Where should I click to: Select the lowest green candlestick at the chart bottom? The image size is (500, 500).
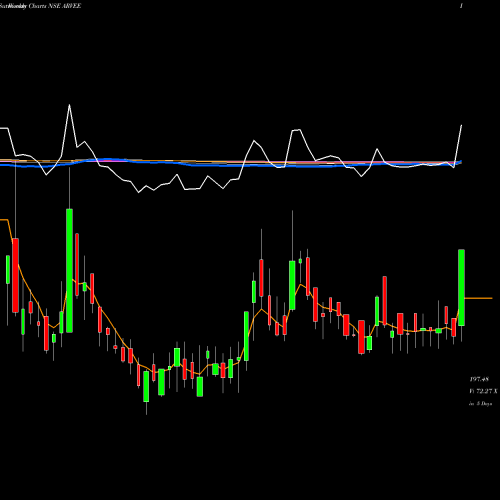146,386
